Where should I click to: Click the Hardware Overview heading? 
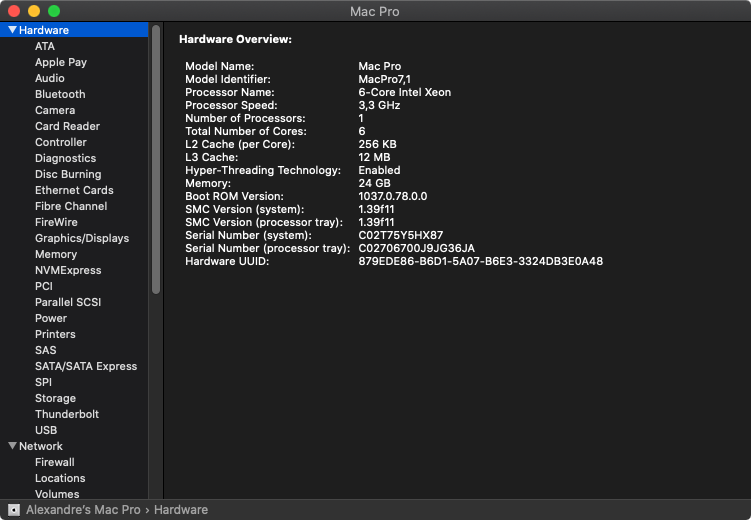point(235,39)
